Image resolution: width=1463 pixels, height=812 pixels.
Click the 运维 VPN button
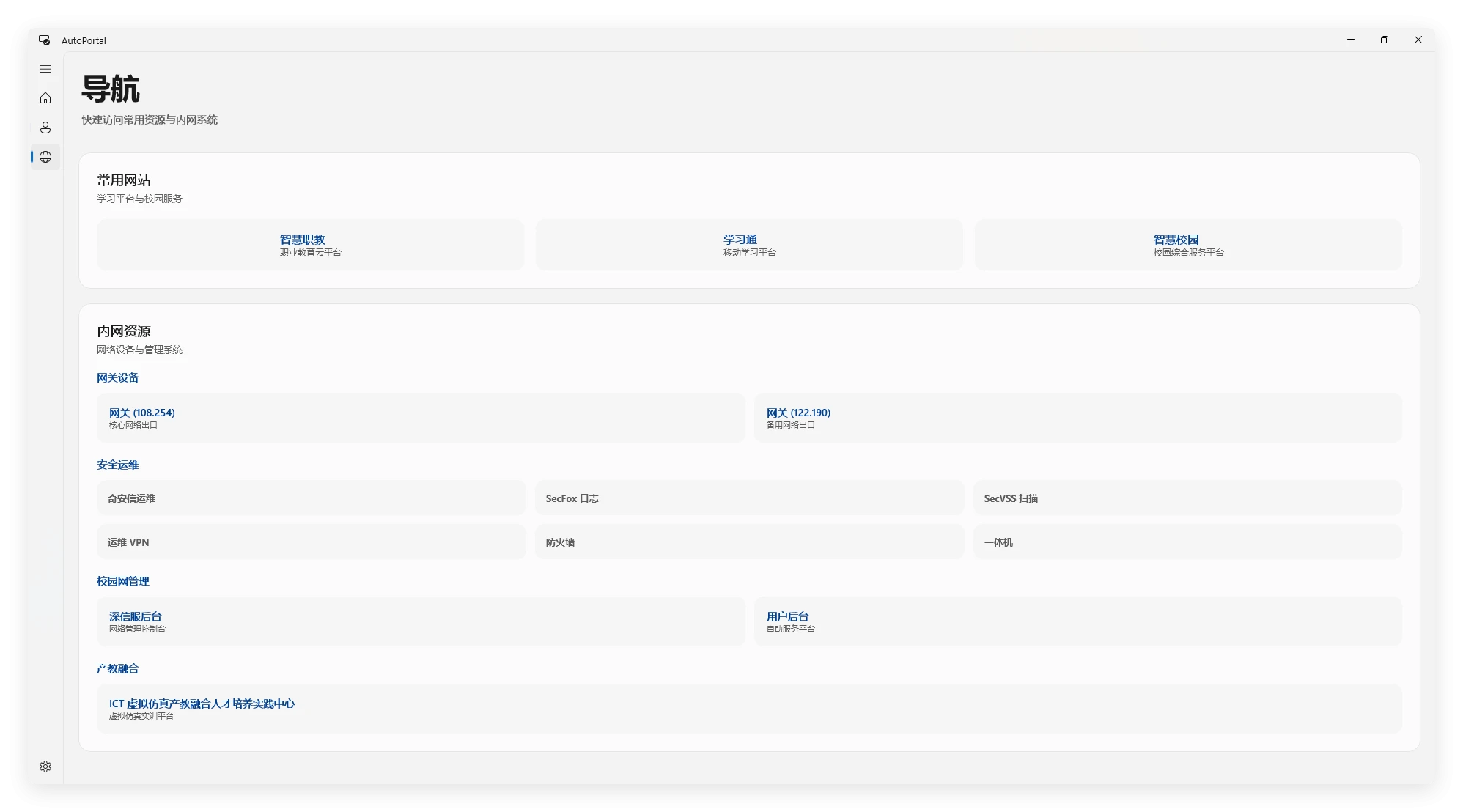pos(311,542)
